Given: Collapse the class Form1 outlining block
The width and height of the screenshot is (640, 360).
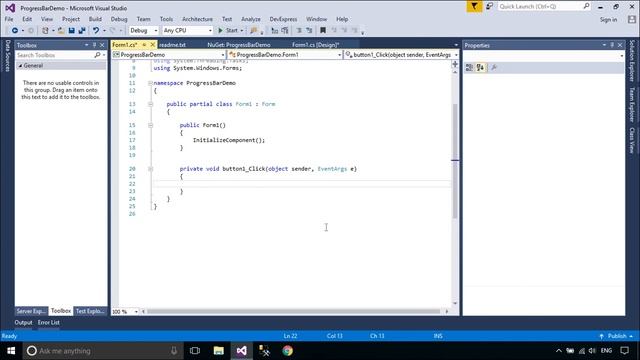Looking at the screenshot, I should 150,104.
